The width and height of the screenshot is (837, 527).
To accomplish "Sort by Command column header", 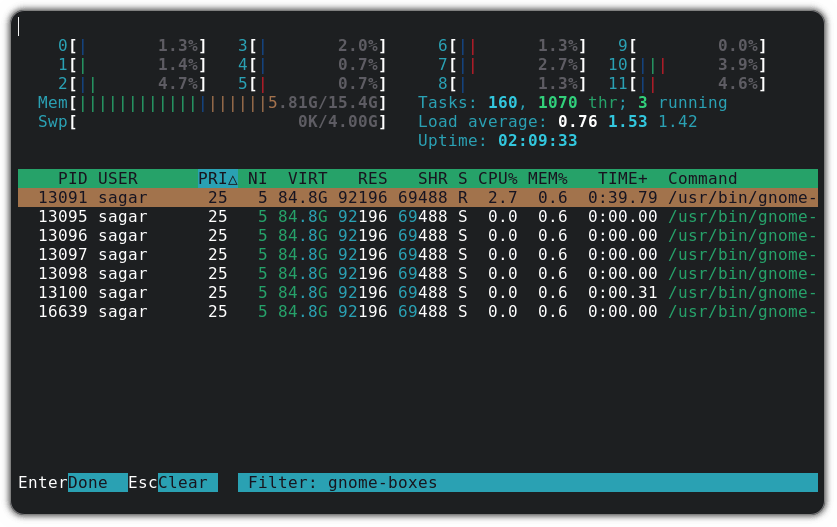I will click(702, 178).
